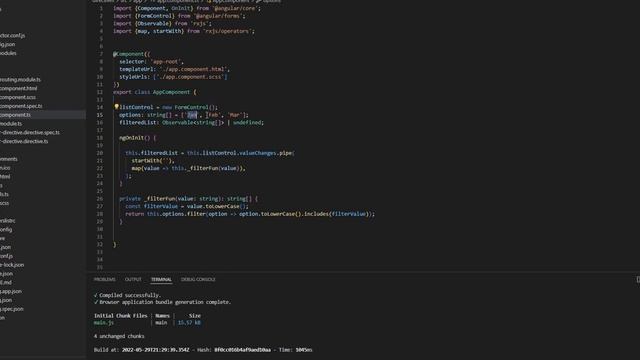Image resolution: width=640 pixels, height=360 pixels.
Task: Click 'Compiled successfully.' terminal message
Action: point(130,295)
